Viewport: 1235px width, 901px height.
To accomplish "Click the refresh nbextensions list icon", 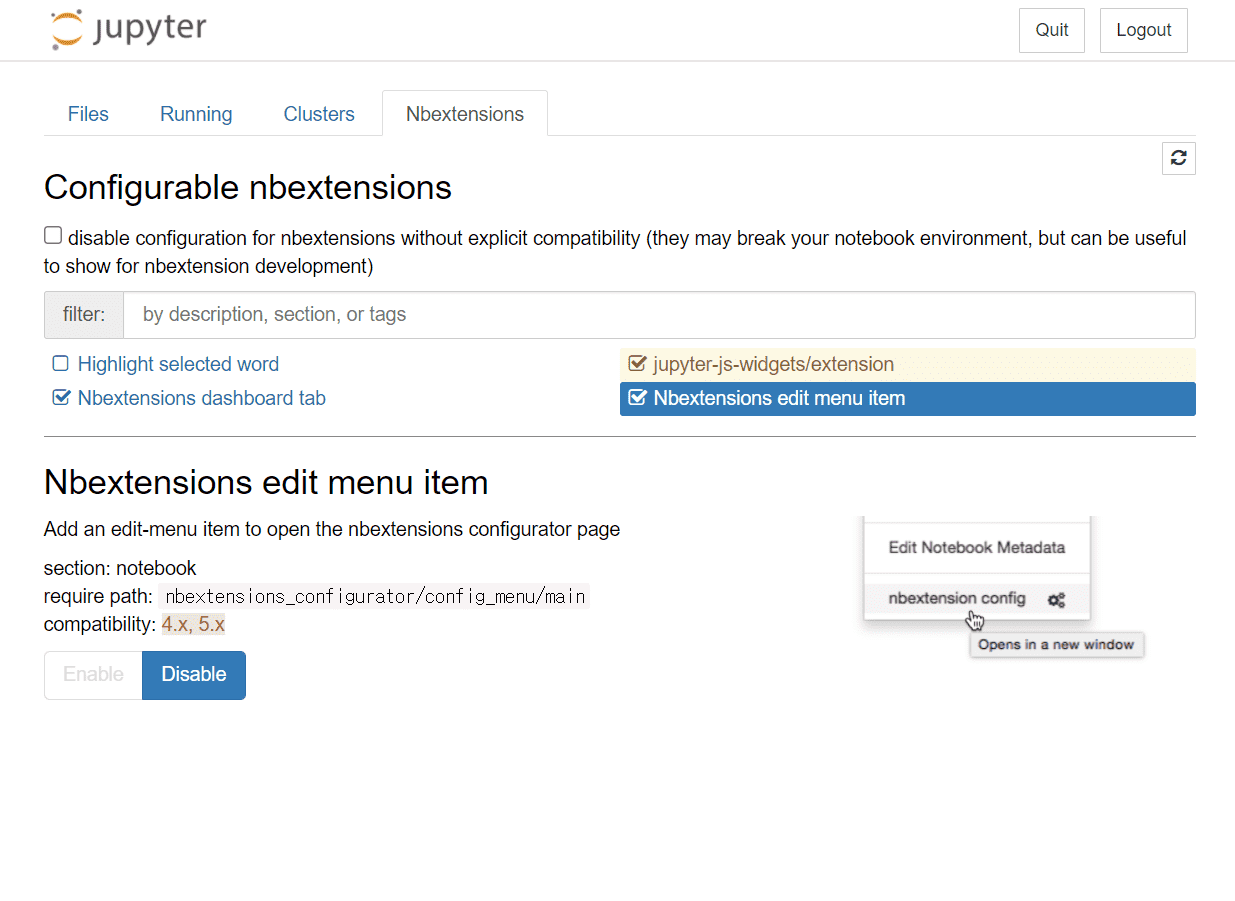I will coord(1179,158).
